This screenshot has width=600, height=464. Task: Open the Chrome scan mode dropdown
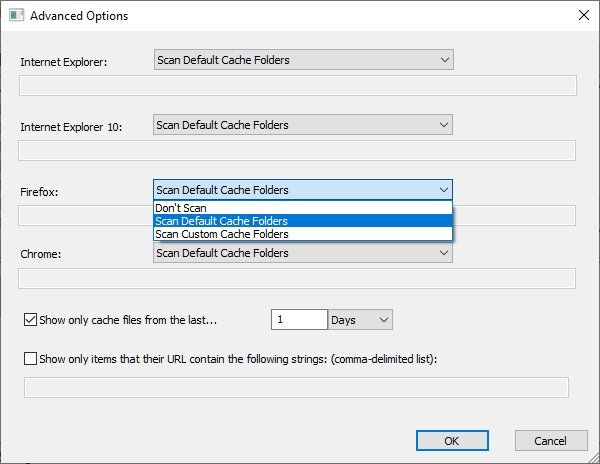pyautogui.click(x=302, y=253)
